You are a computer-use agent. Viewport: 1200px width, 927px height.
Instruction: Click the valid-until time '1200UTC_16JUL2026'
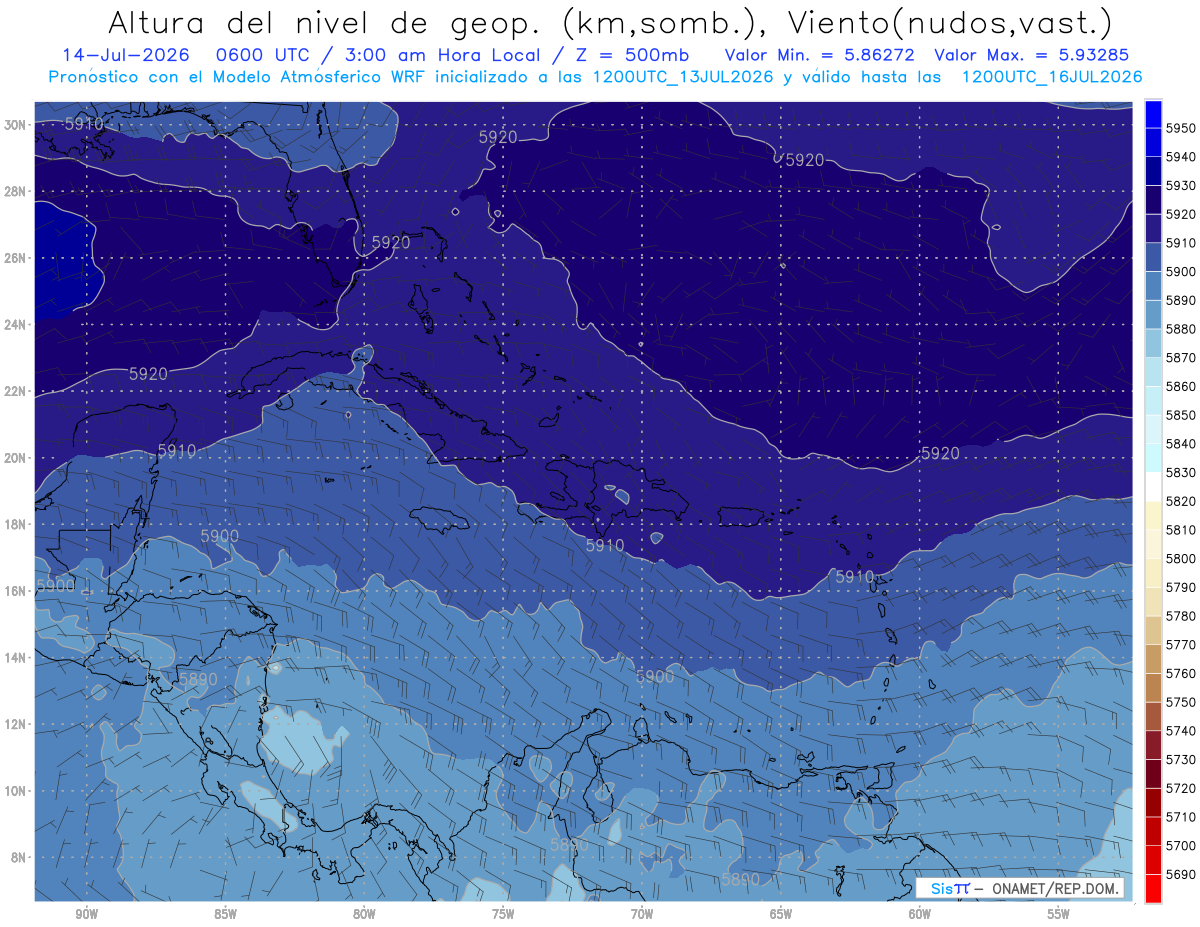[x=1052, y=77]
